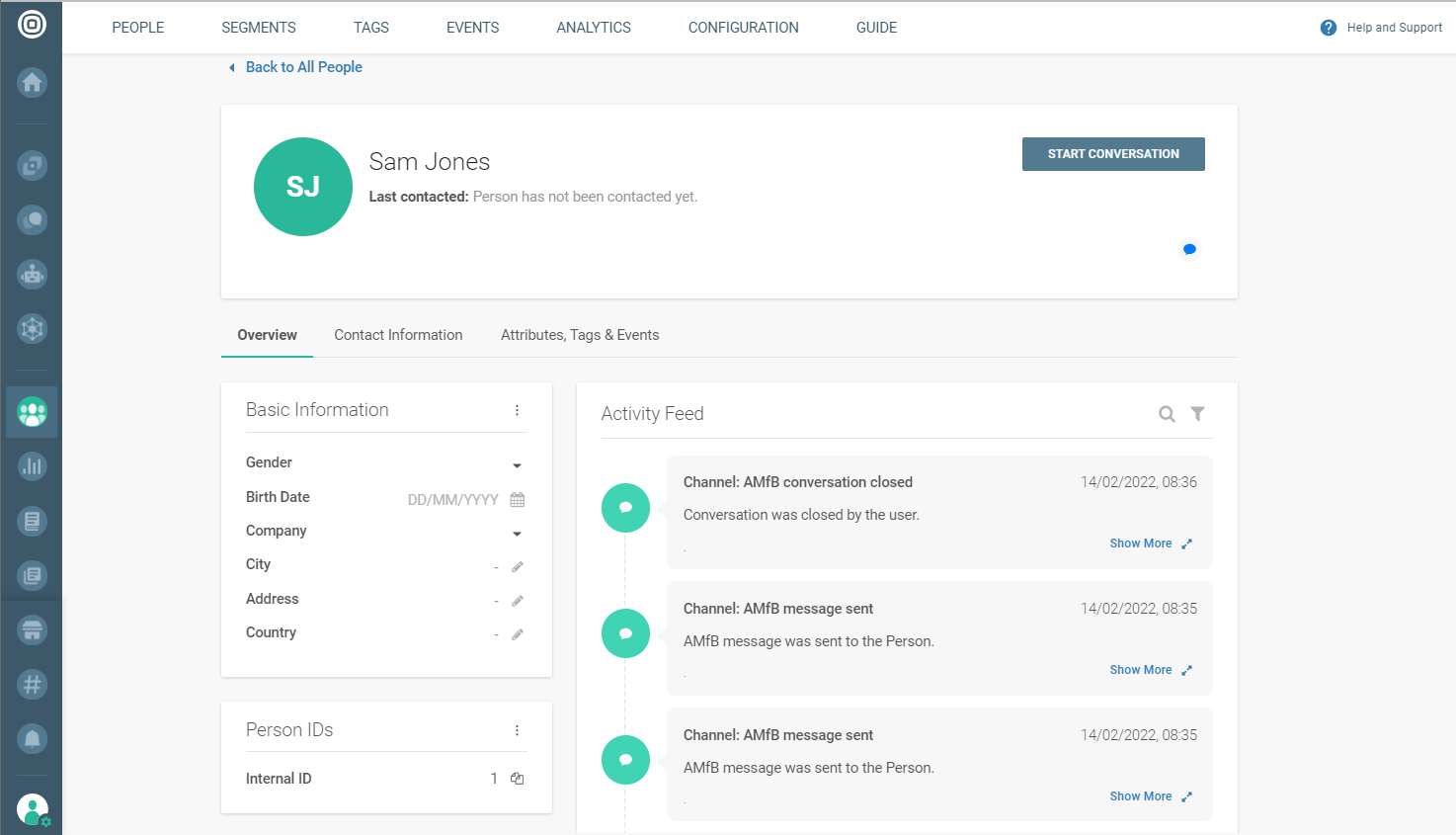Open the Segments menu item
The width and height of the screenshot is (1456, 835).
259,28
